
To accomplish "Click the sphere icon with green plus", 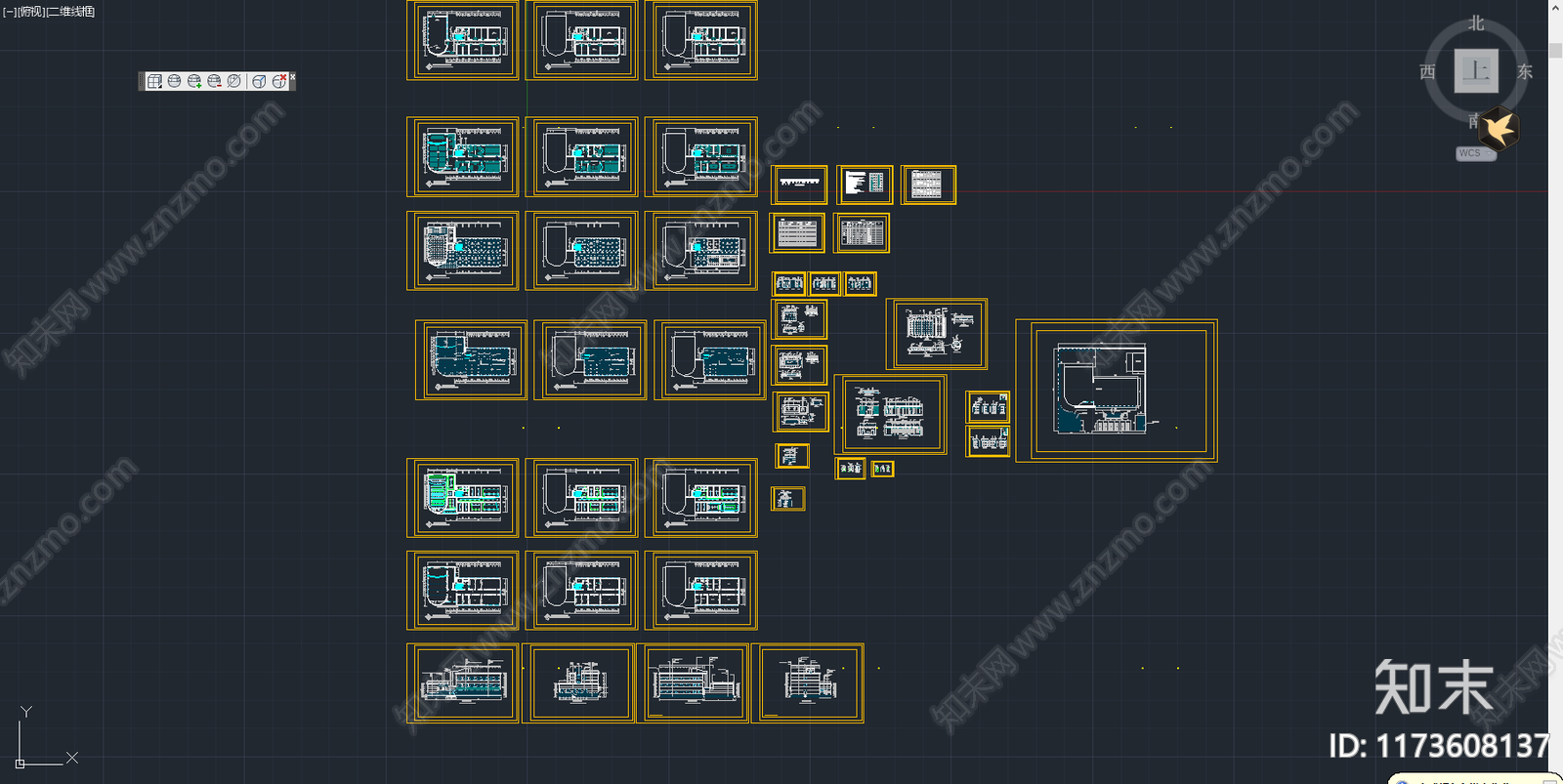I will tap(194, 81).
